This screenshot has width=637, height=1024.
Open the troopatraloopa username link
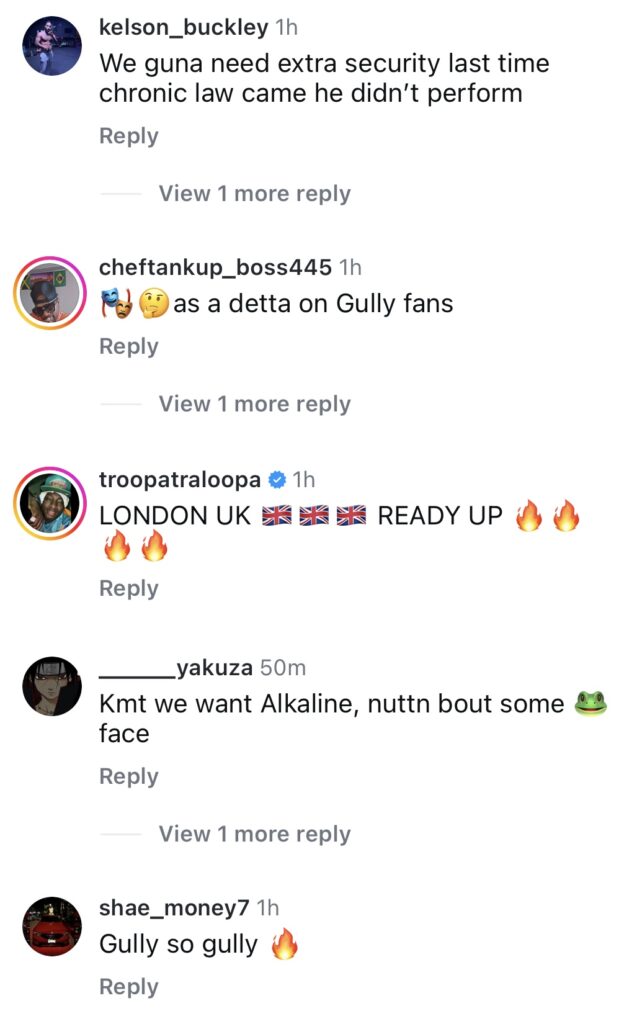(180, 479)
